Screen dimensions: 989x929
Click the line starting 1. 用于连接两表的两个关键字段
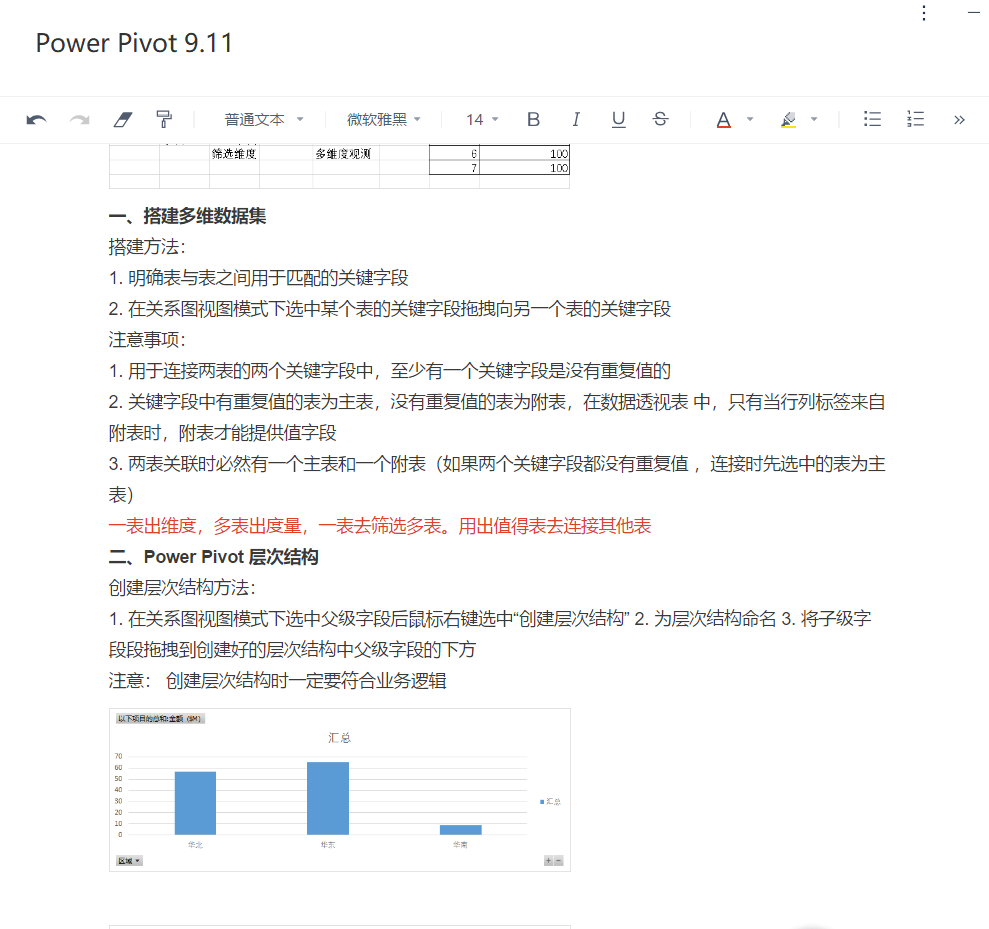tap(390, 371)
